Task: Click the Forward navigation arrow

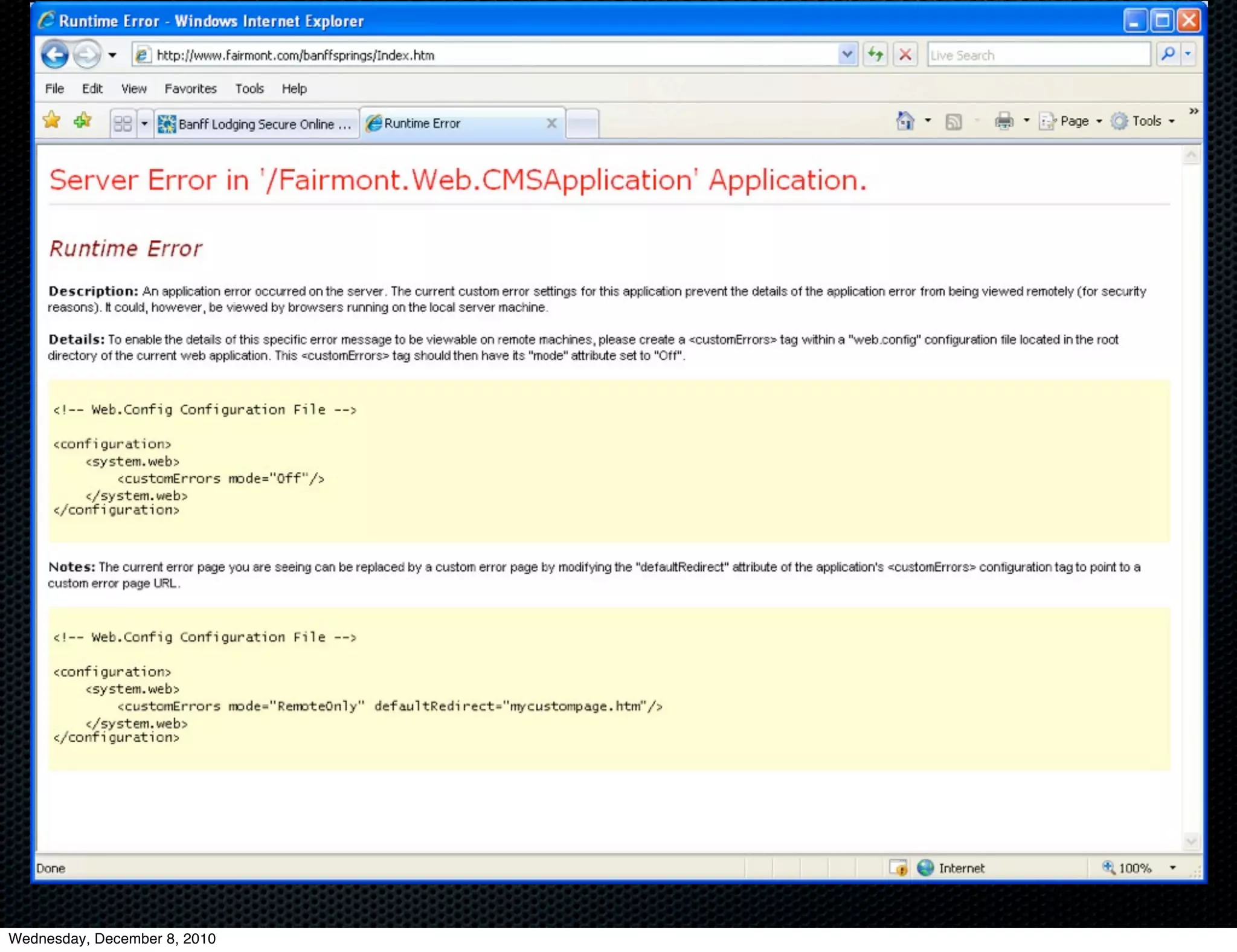Action: pyautogui.click(x=87, y=55)
